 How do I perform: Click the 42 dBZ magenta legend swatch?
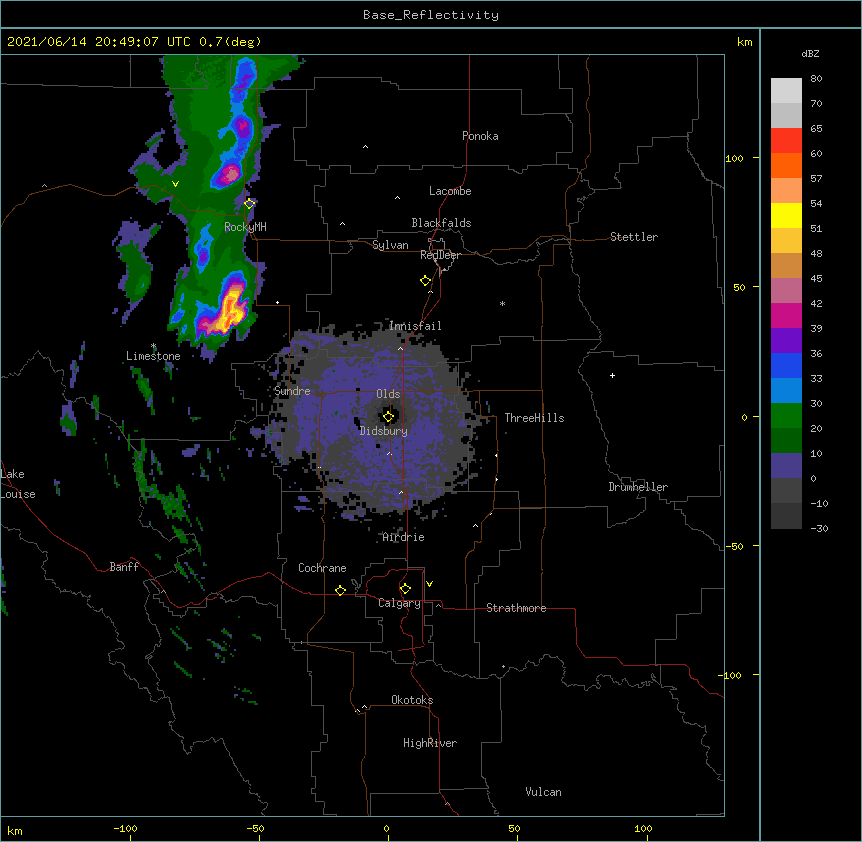coord(786,315)
